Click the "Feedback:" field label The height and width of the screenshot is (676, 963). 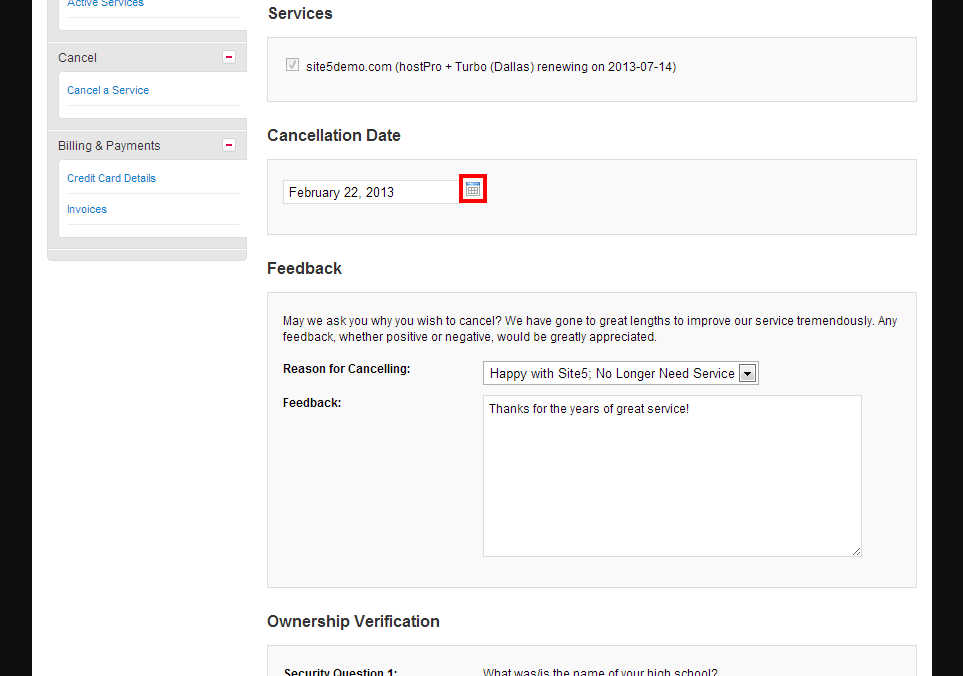pos(312,403)
